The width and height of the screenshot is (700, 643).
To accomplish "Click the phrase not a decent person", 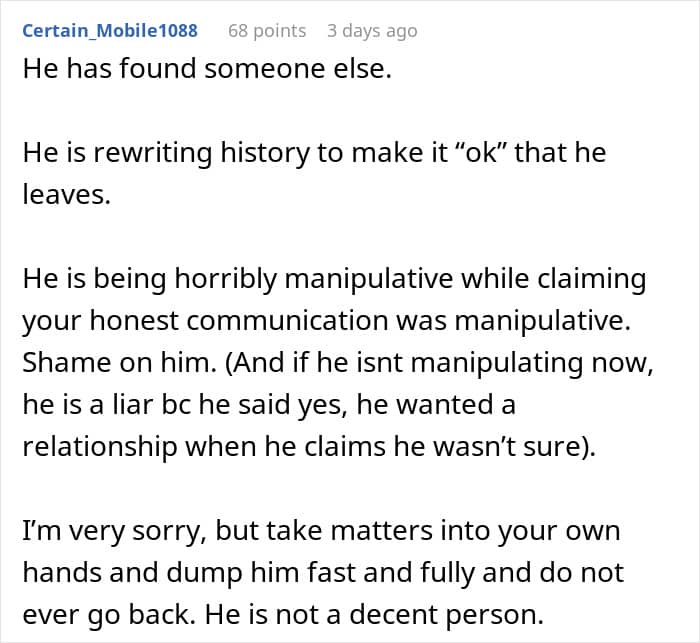I will click(x=409, y=614).
